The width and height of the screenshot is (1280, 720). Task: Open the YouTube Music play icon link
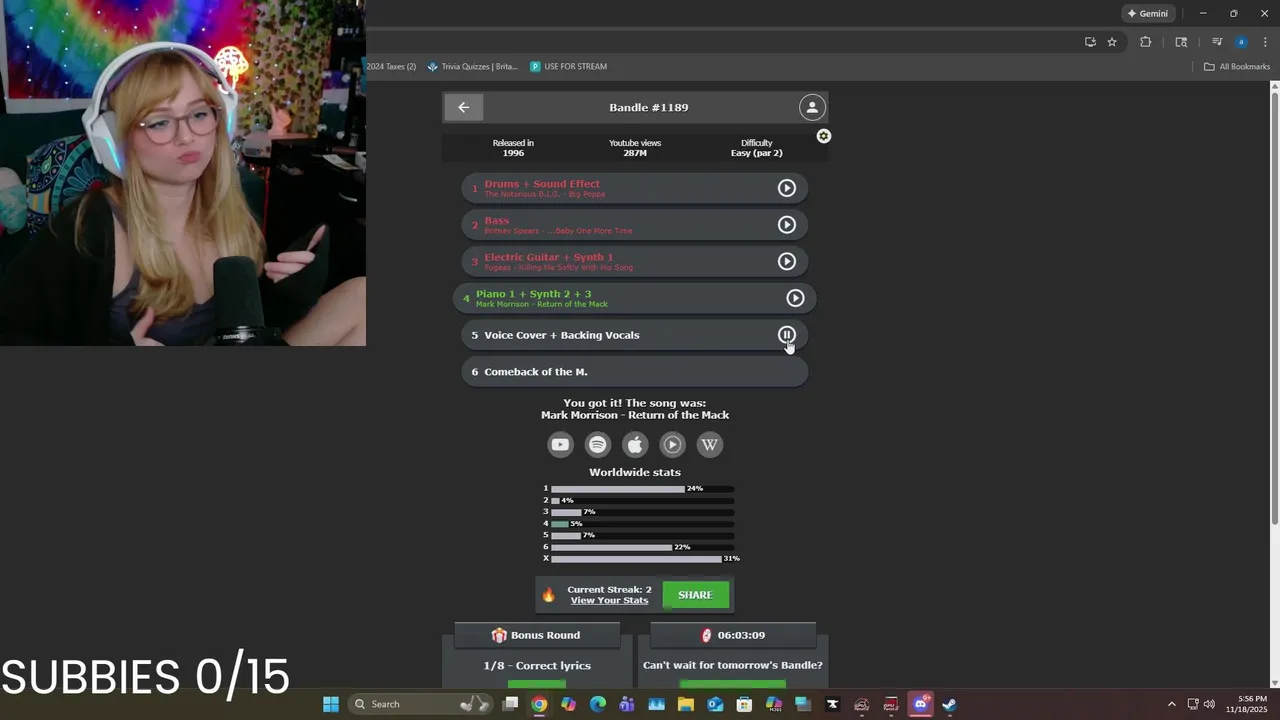pos(672,444)
